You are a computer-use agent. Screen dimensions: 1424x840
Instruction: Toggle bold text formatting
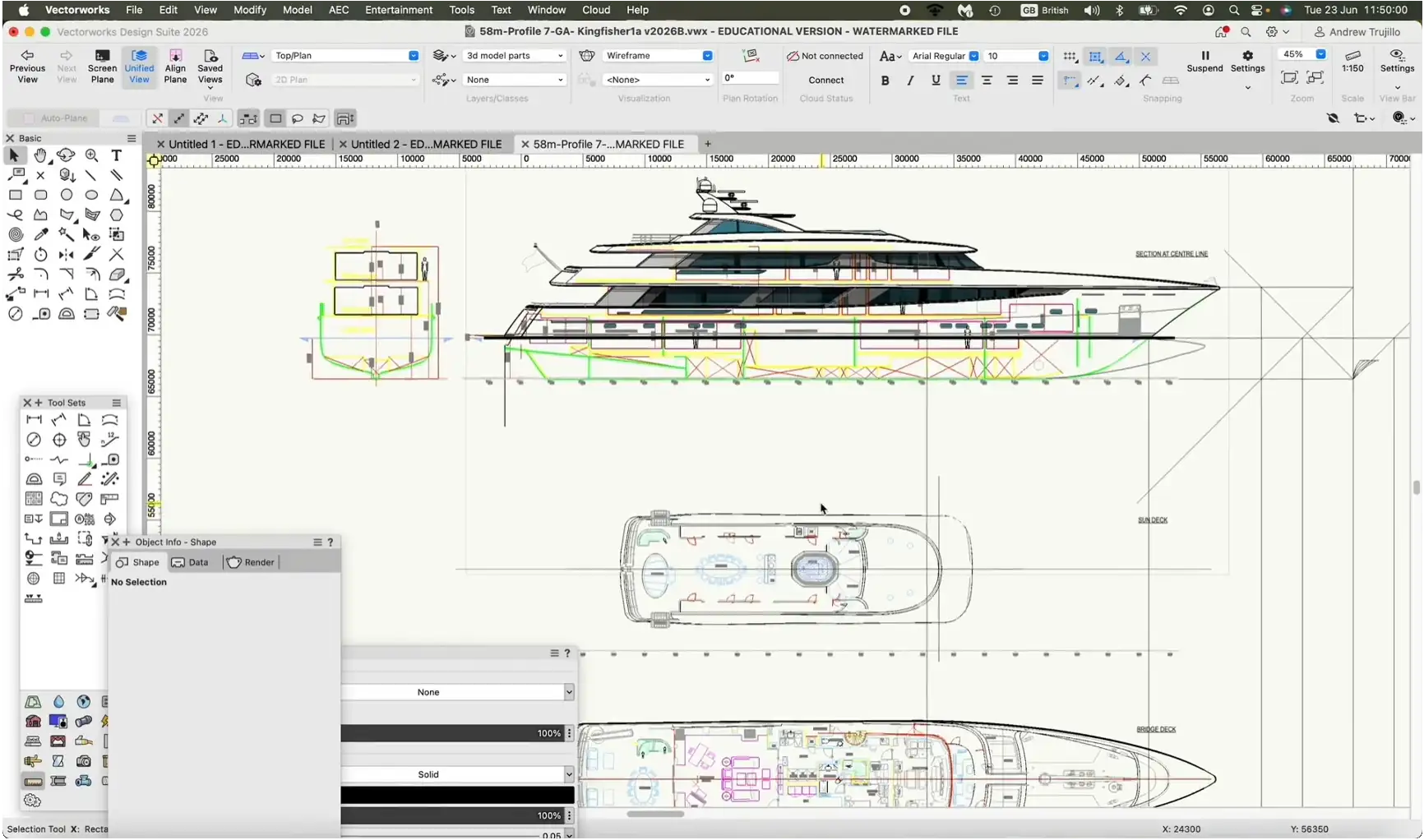(885, 81)
